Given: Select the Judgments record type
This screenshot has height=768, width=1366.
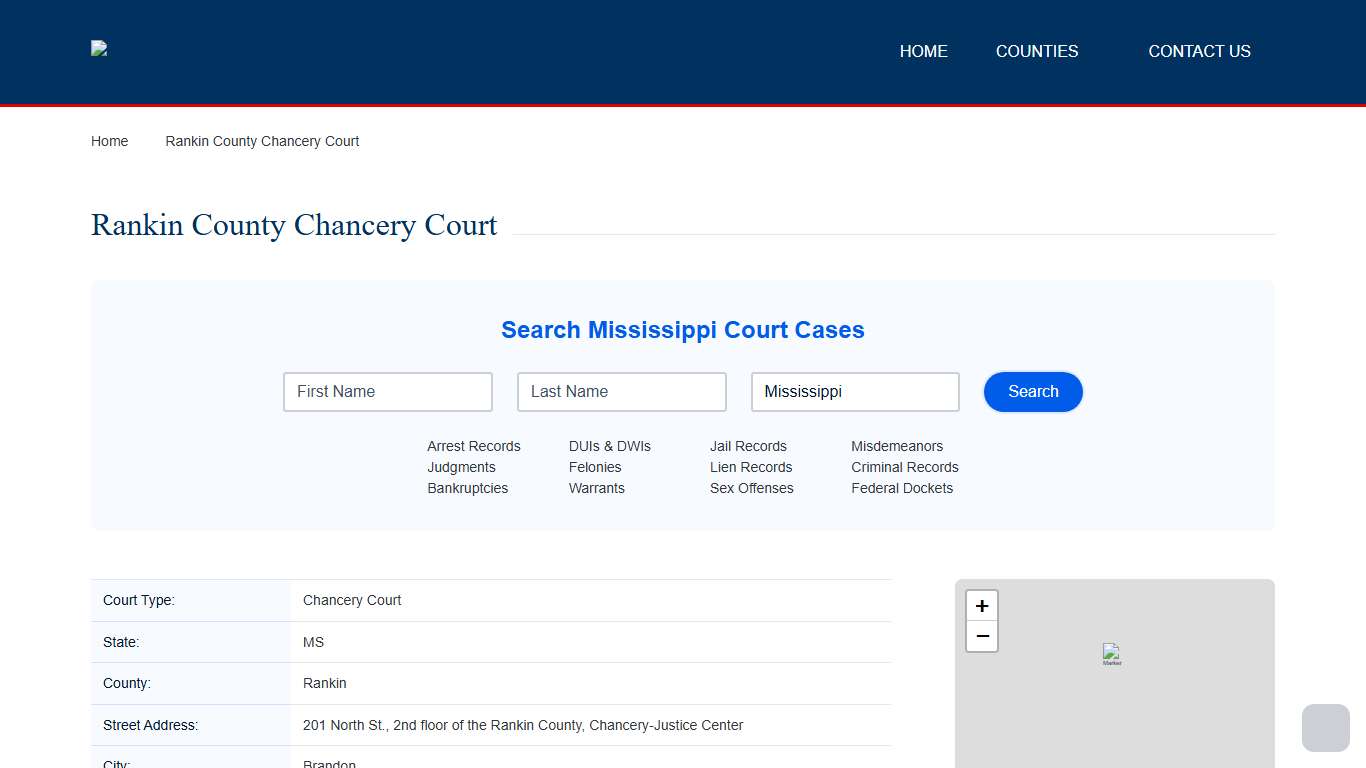Looking at the screenshot, I should click(461, 467).
